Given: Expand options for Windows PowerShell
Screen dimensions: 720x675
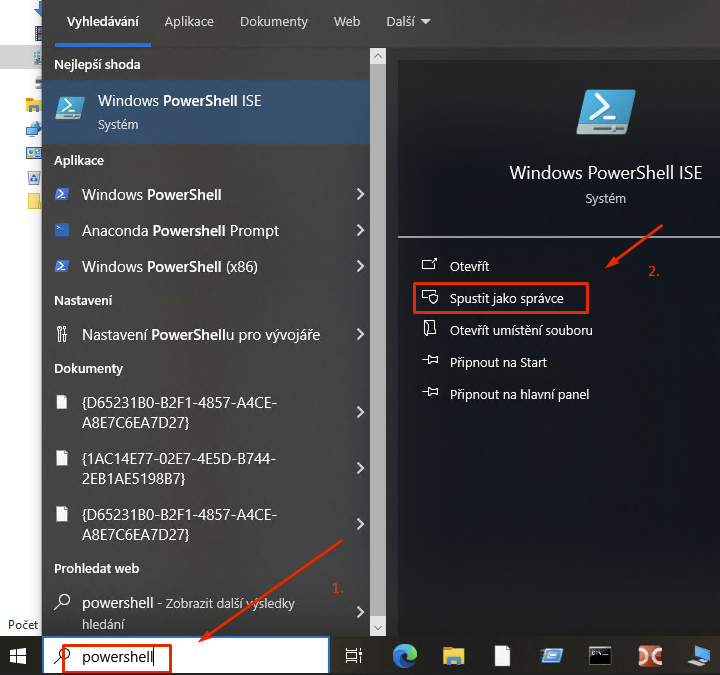Looking at the screenshot, I should (360, 194).
